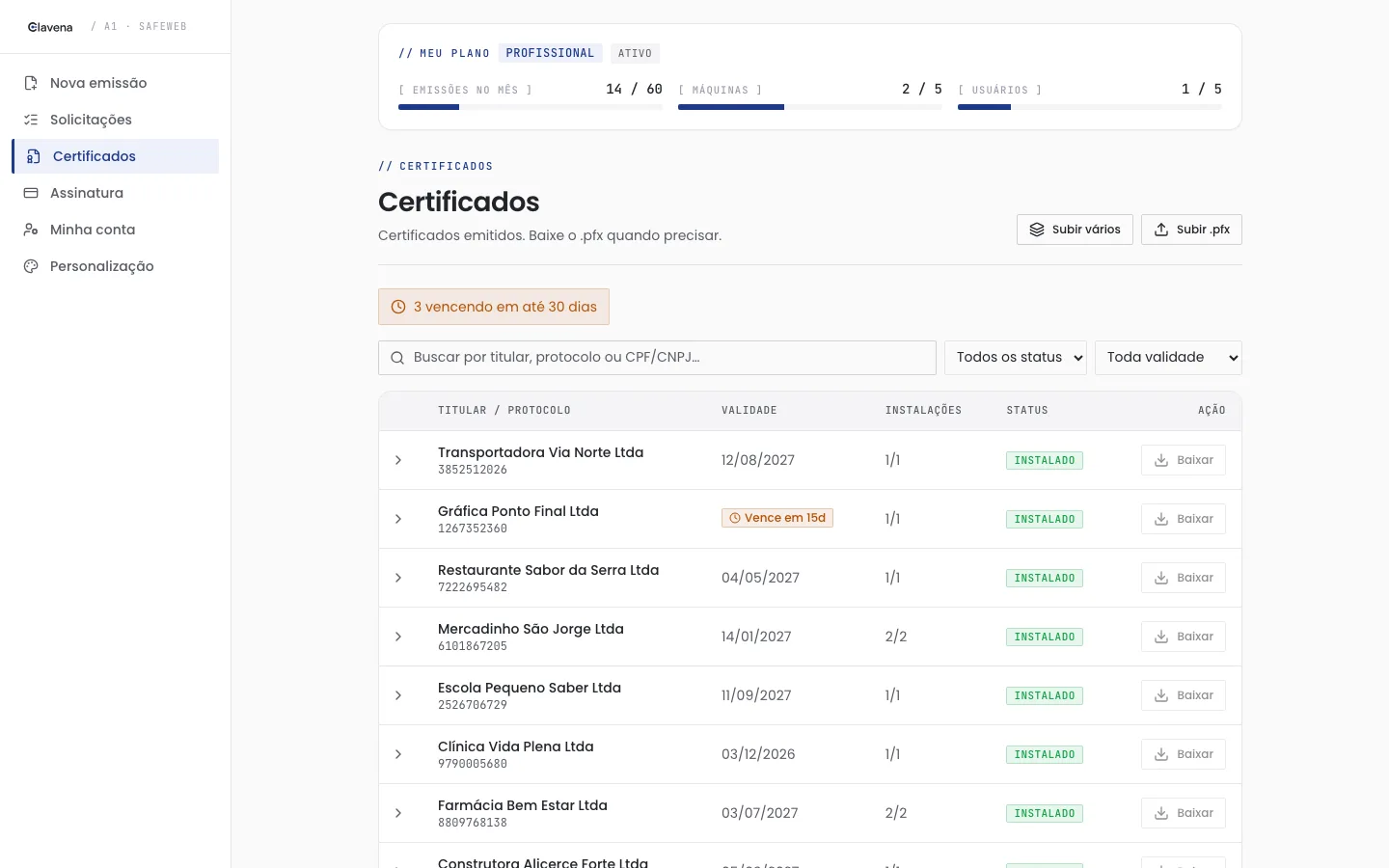Click the Assinatura card icon
Viewport: 1389px width, 868px height.
[31, 193]
